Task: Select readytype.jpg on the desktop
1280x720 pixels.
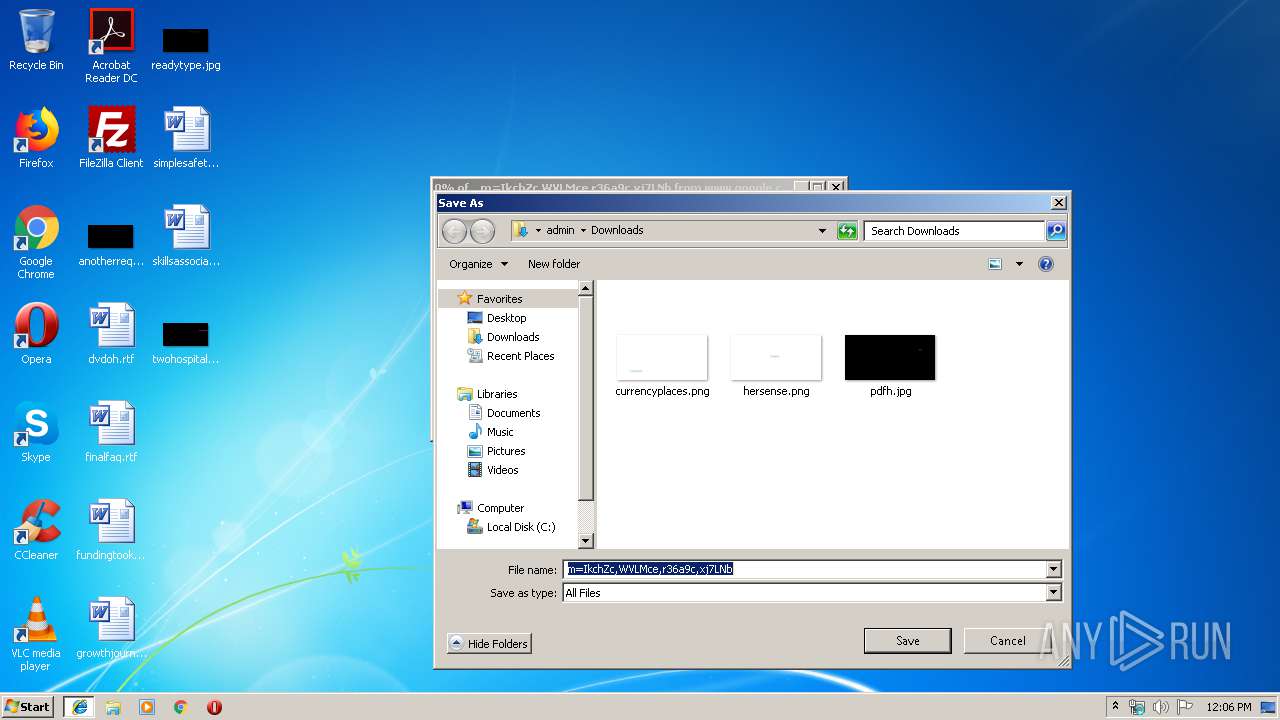Action: (186, 48)
